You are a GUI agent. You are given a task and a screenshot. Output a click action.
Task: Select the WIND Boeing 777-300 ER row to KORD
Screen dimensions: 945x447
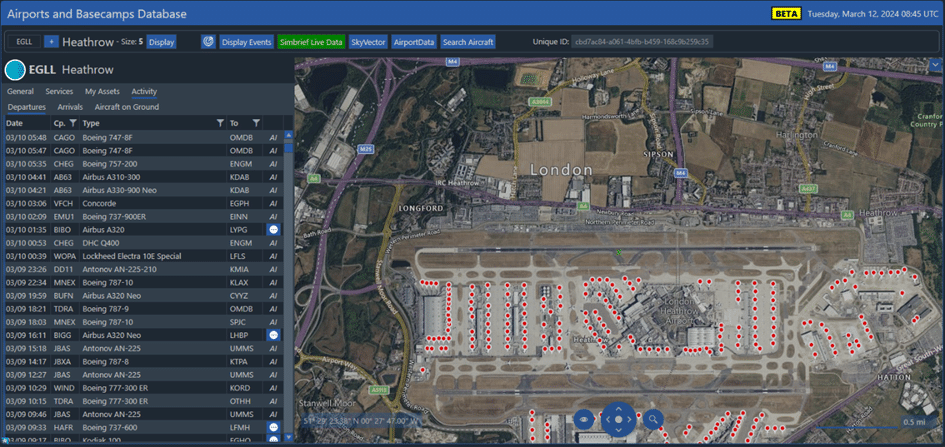(x=143, y=387)
